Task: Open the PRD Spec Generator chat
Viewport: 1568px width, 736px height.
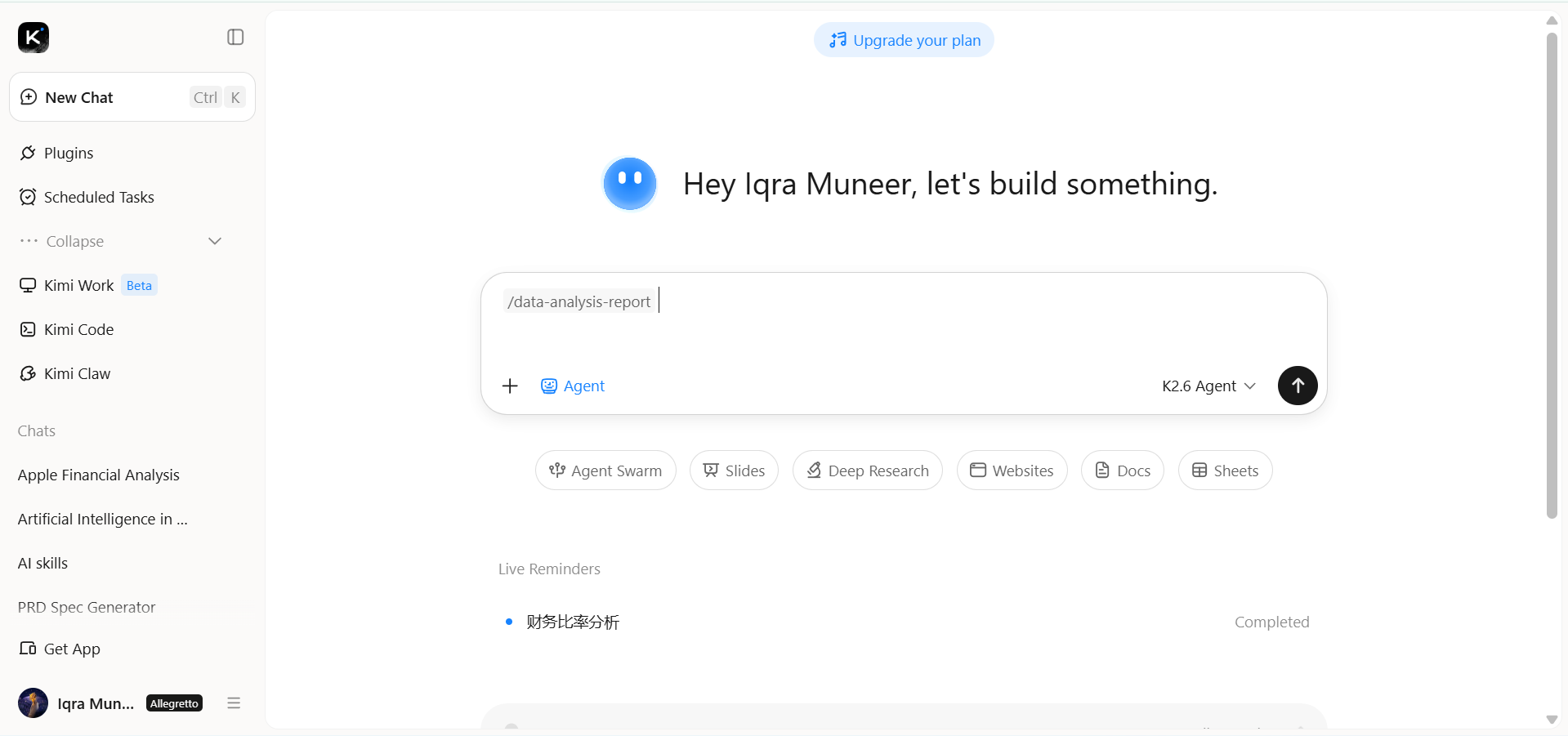Action: pyautogui.click(x=87, y=608)
